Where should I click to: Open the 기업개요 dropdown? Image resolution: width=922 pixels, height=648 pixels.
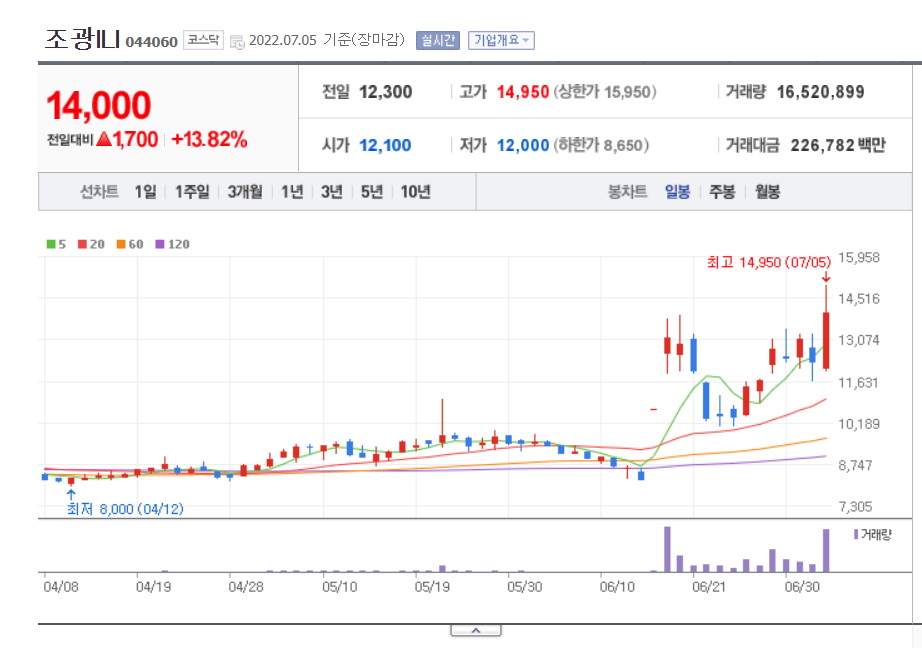point(501,40)
